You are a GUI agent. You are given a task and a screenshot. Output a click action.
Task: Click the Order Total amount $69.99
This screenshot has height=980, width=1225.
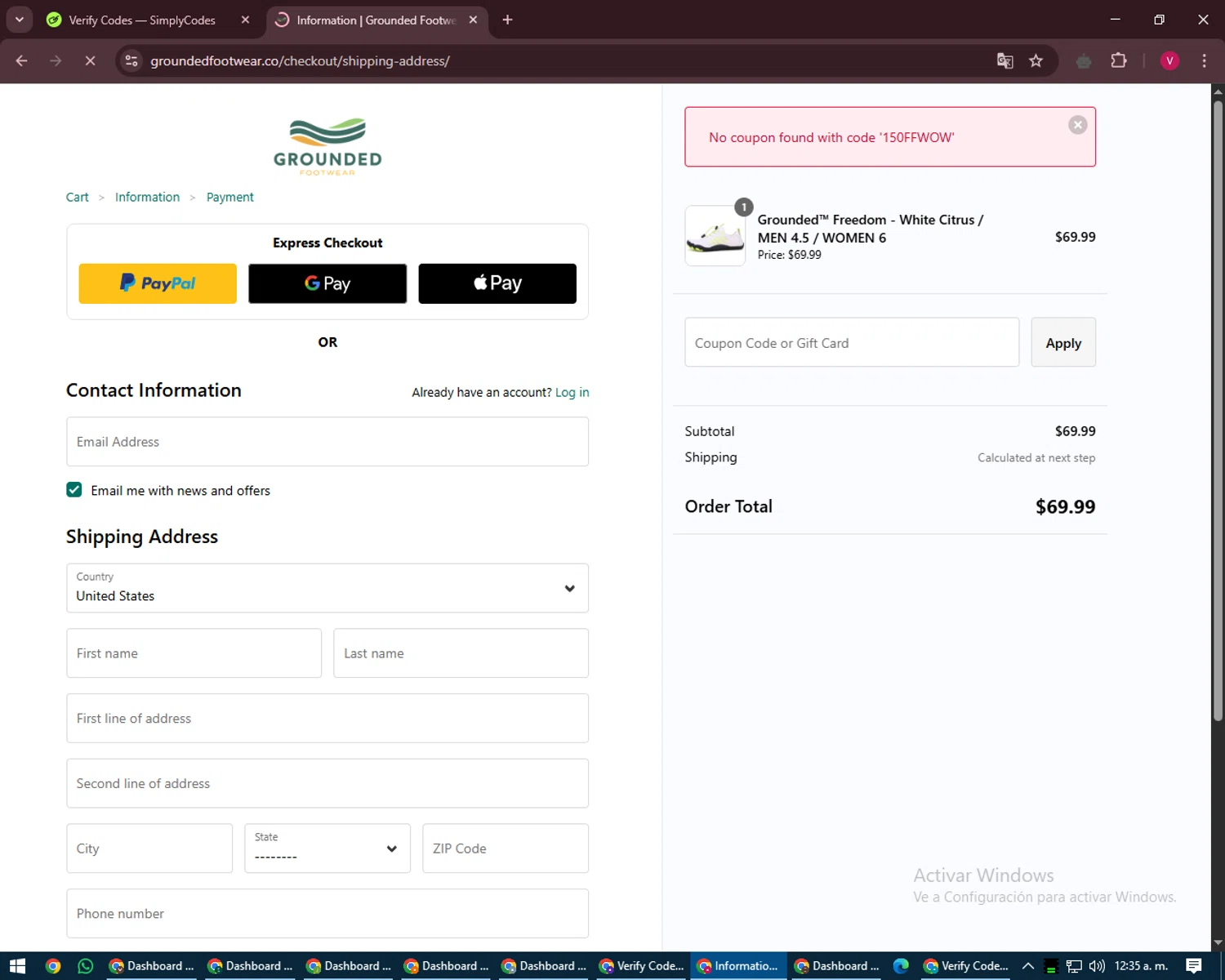tap(1065, 506)
